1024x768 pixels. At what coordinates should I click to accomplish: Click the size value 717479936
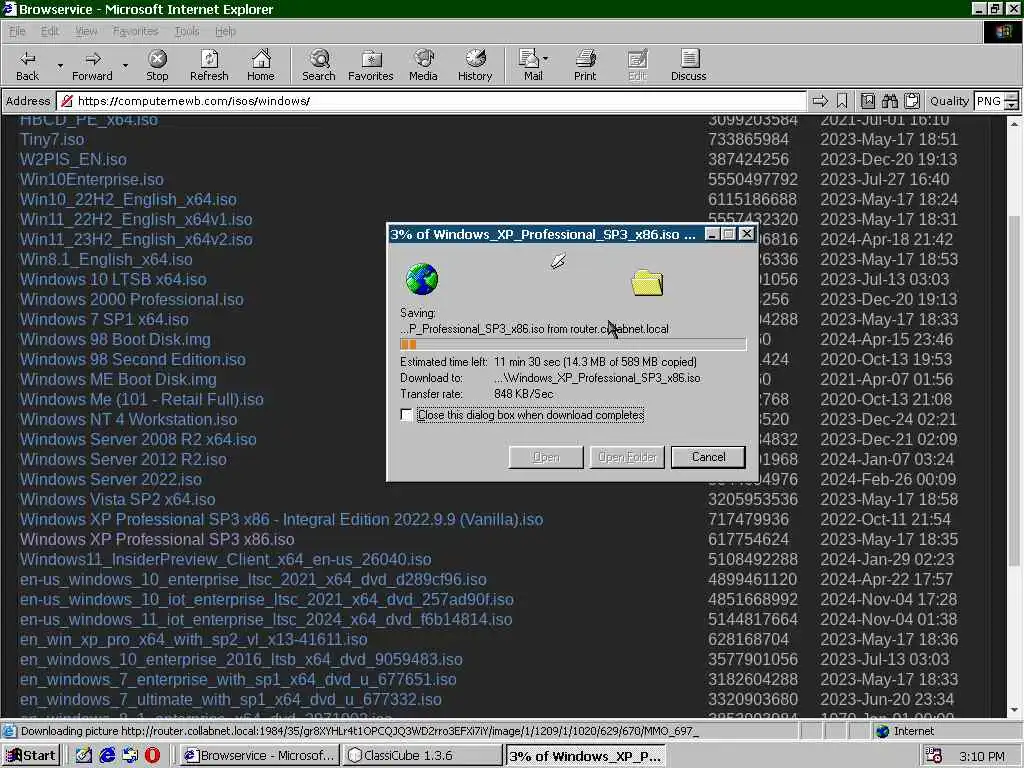pos(748,519)
